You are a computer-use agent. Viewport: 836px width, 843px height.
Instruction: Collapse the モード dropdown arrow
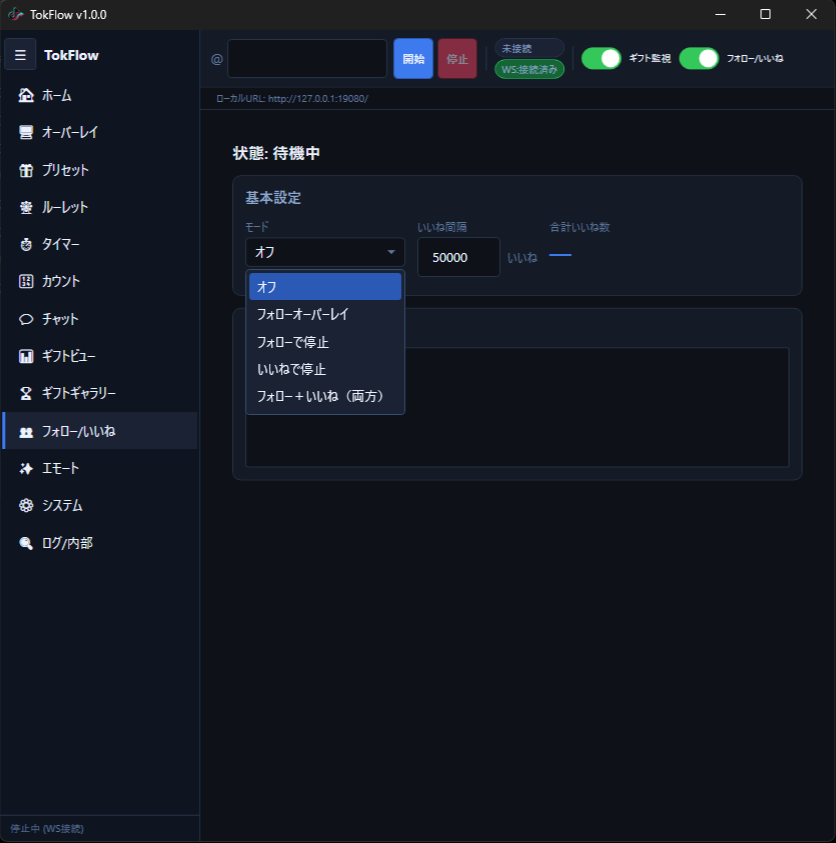coord(391,252)
